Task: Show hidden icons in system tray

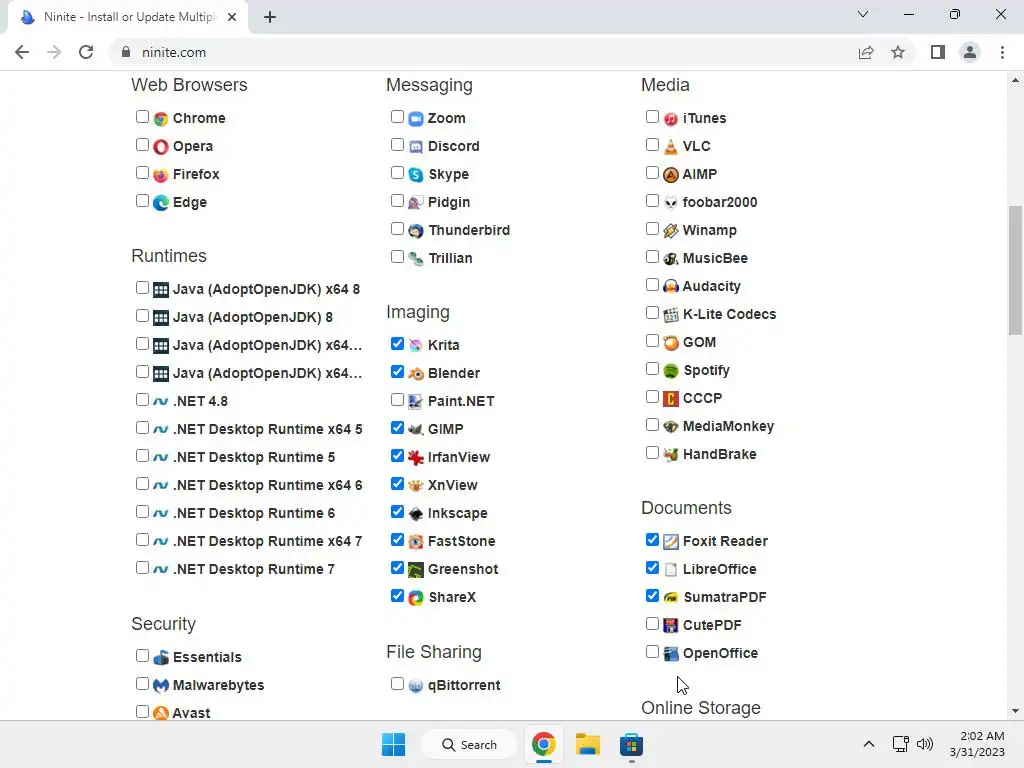Action: click(x=869, y=744)
